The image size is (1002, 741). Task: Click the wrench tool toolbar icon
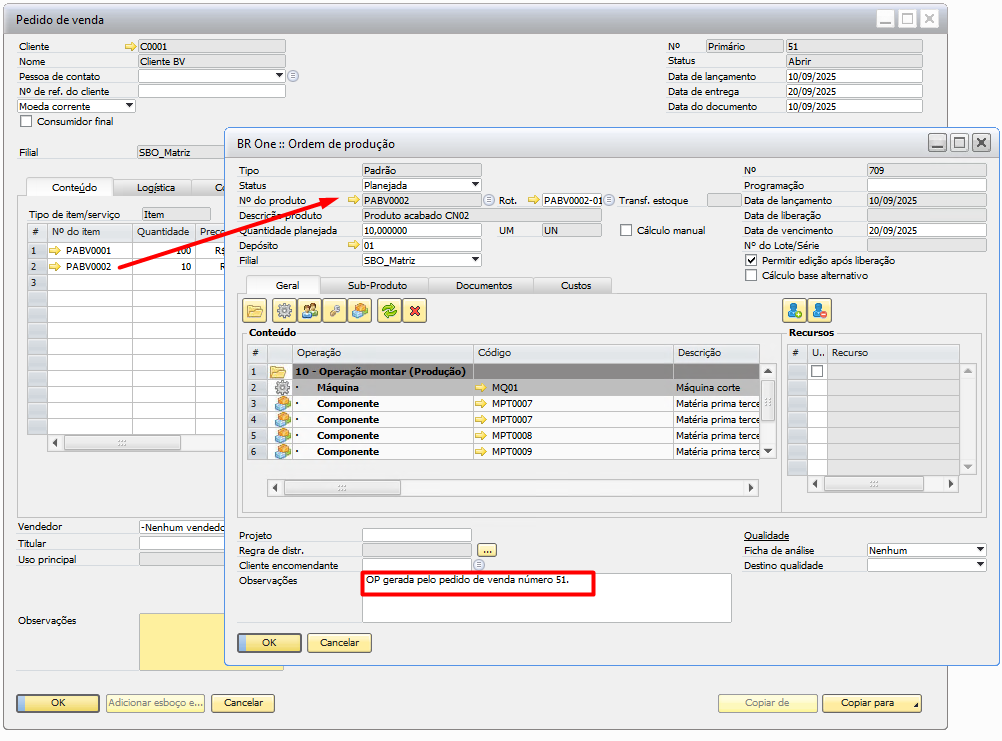[335, 311]
